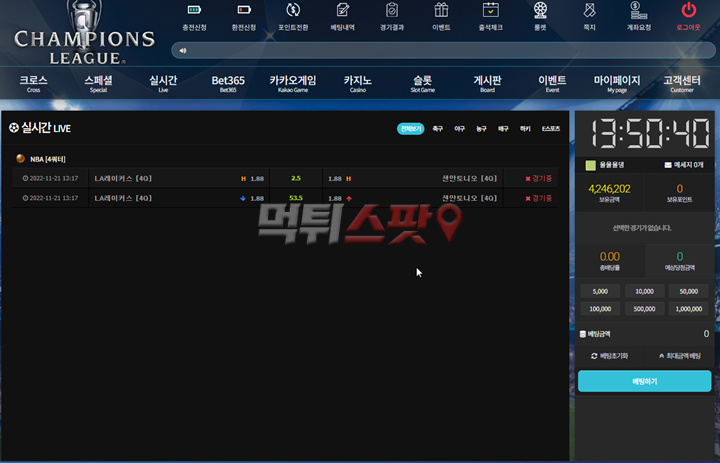Screen dimensions: 720x463
Task: Click the soccer ball icon beside 실시간 LIVE
Action: coord(14,128)
